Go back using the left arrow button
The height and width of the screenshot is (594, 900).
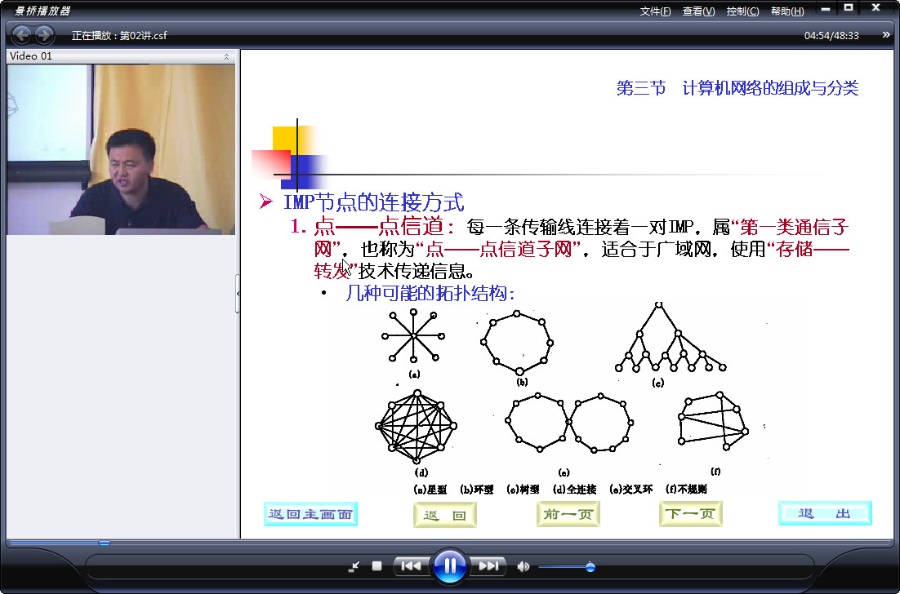22,35
